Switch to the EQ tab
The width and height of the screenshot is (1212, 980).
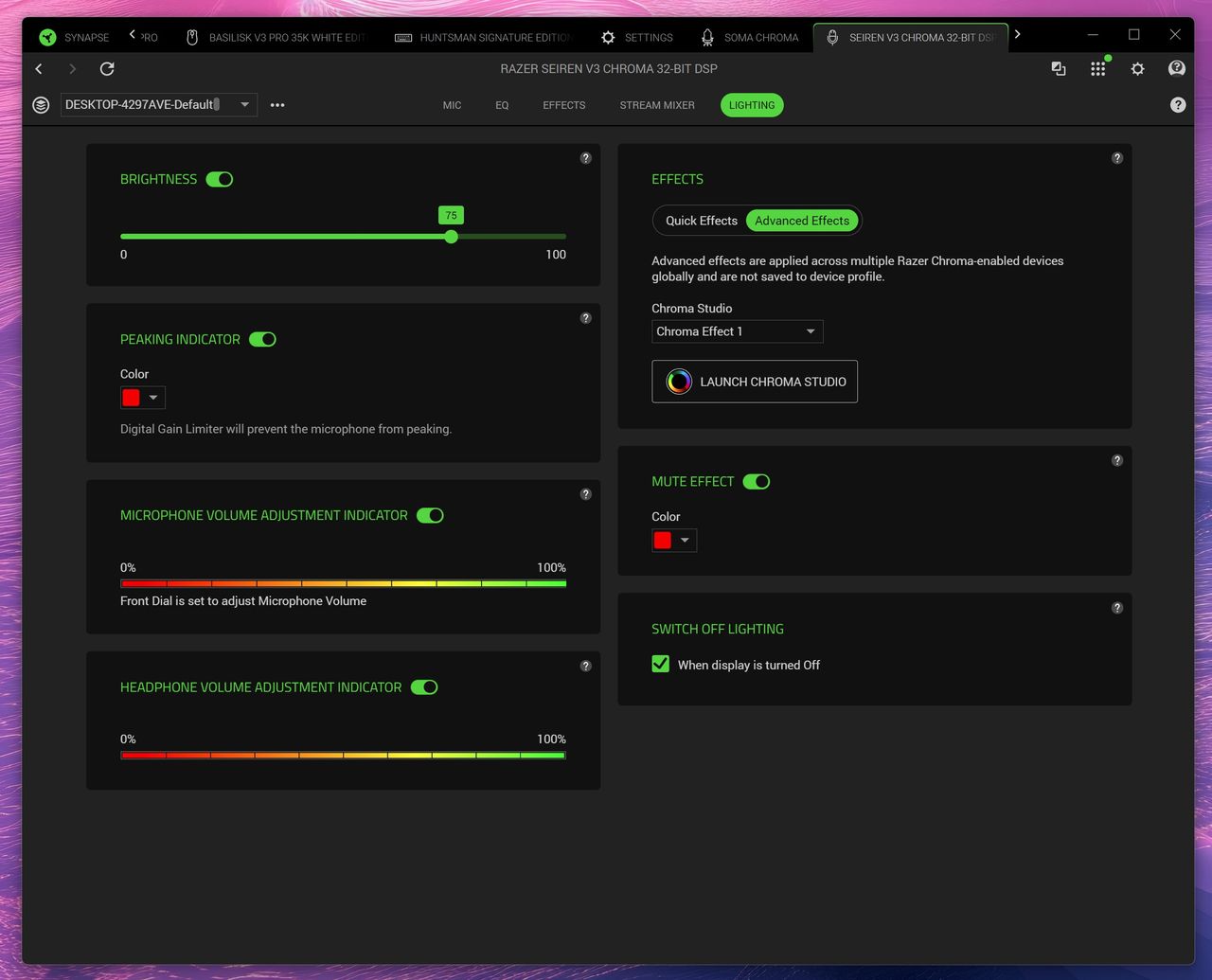click(502, 105)
